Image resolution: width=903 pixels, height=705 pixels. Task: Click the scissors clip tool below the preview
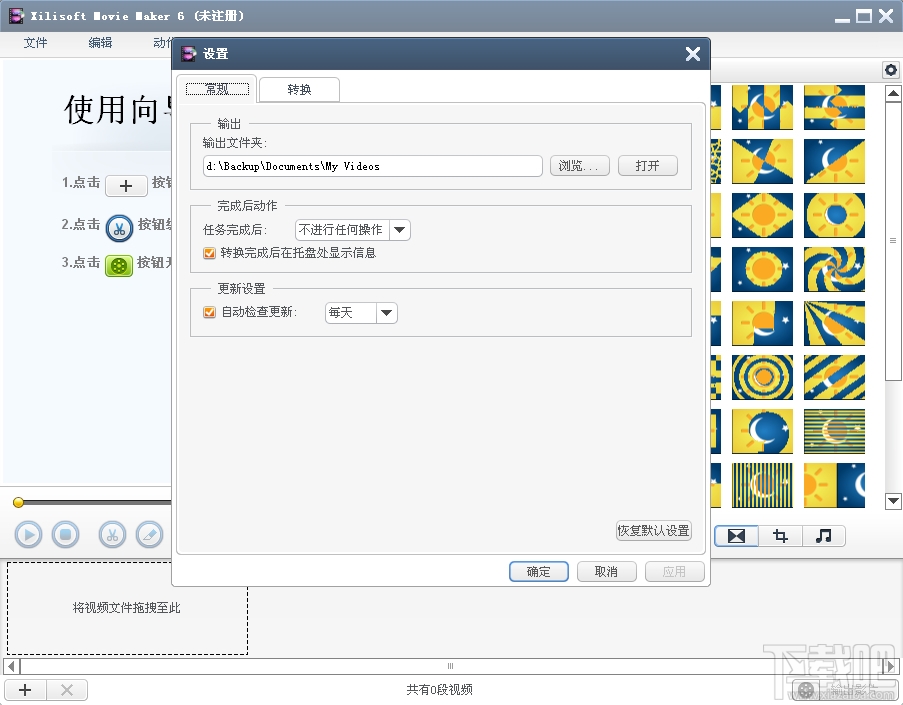[x=112, y=534]
